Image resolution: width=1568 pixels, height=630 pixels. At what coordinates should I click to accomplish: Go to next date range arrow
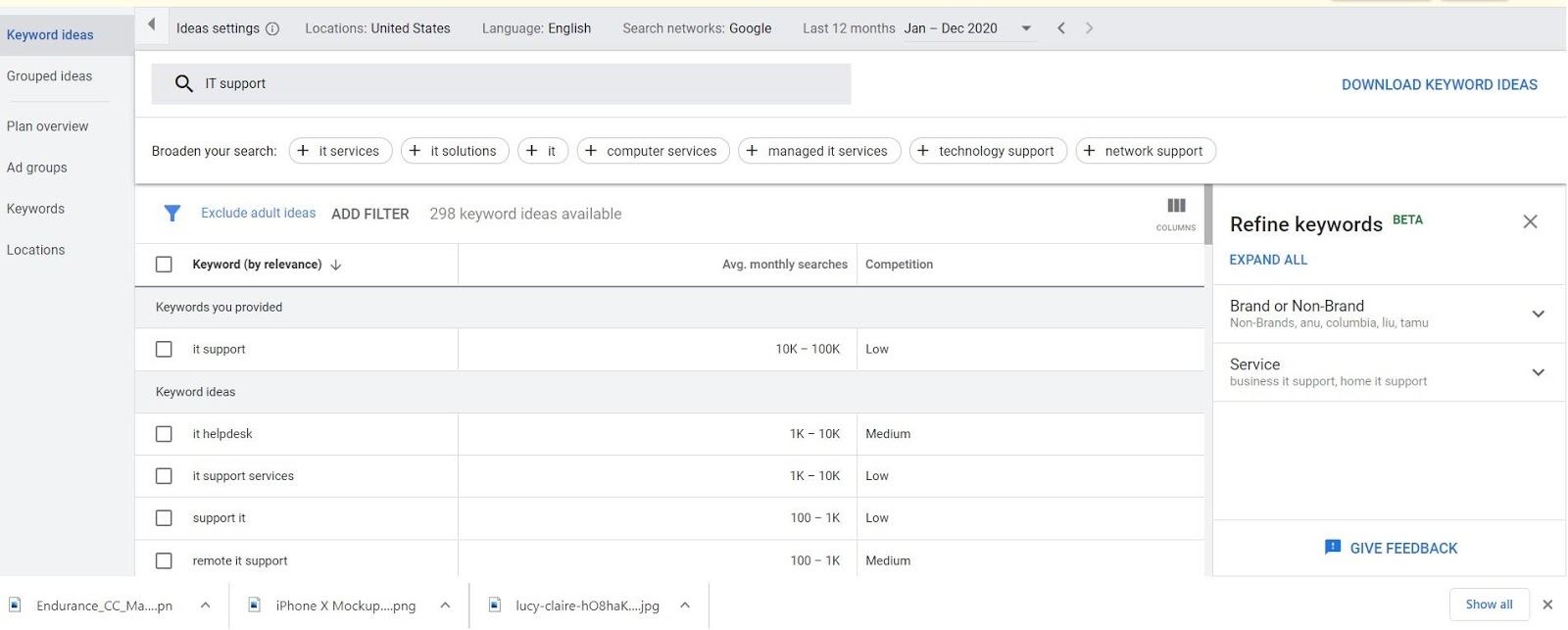click(1089, 28)
